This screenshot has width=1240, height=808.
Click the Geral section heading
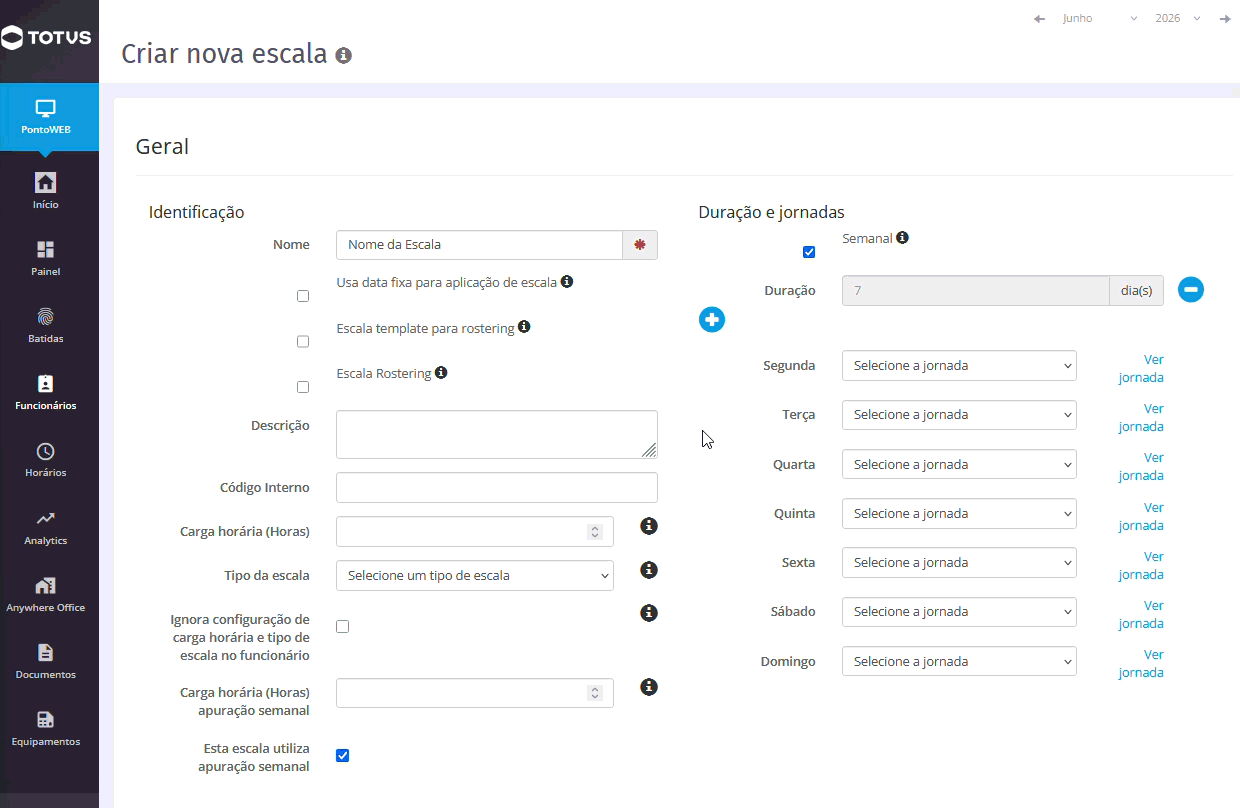click(162, 146)
